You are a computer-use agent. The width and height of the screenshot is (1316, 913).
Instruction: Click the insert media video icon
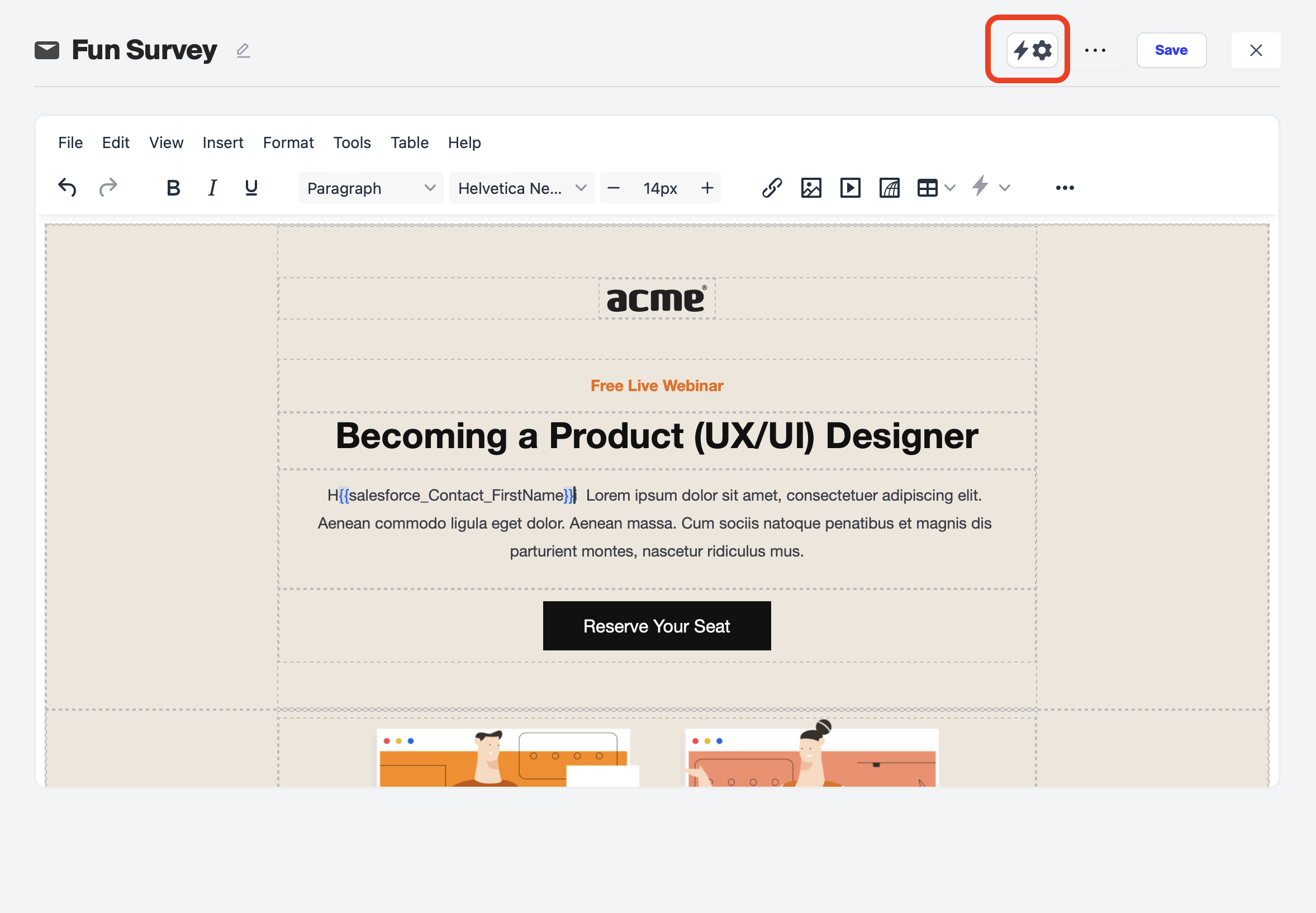[850, 188]
